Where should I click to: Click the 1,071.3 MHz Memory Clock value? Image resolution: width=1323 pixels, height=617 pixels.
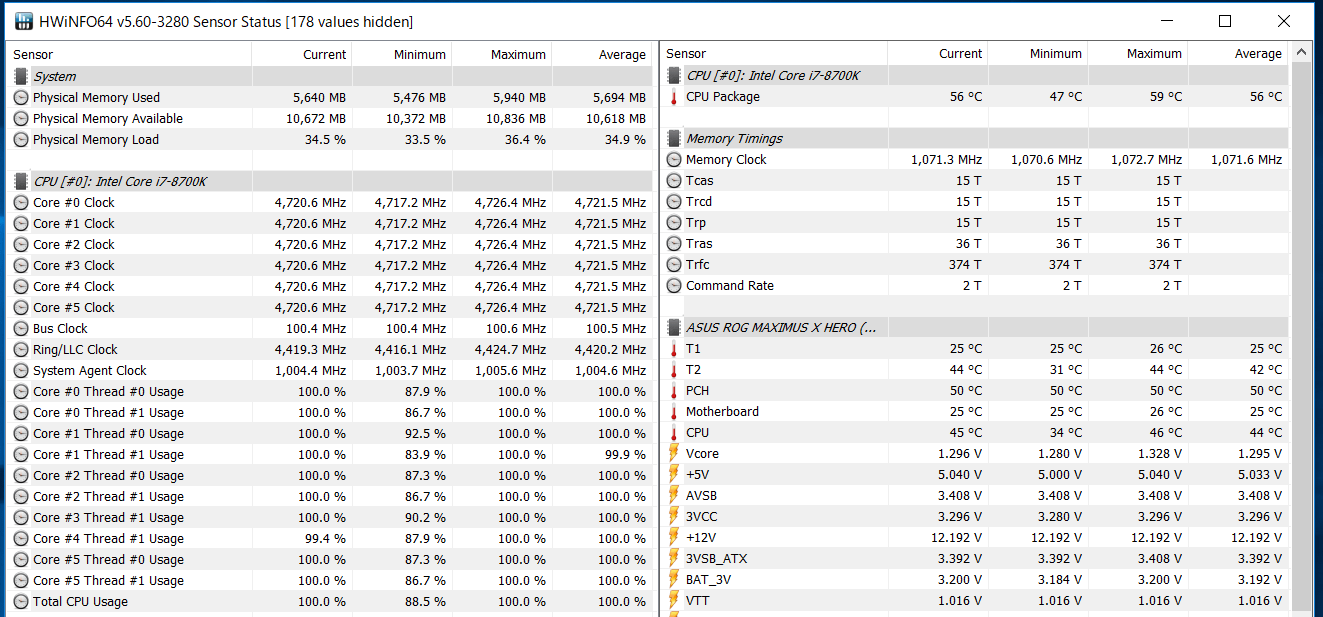point(946,159)
